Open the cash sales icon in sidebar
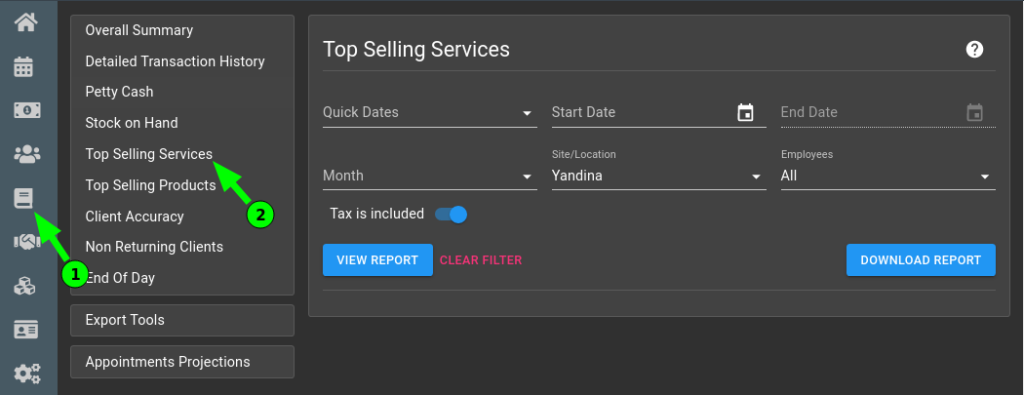Screen dimensions: 1024x395 point(27,110)
